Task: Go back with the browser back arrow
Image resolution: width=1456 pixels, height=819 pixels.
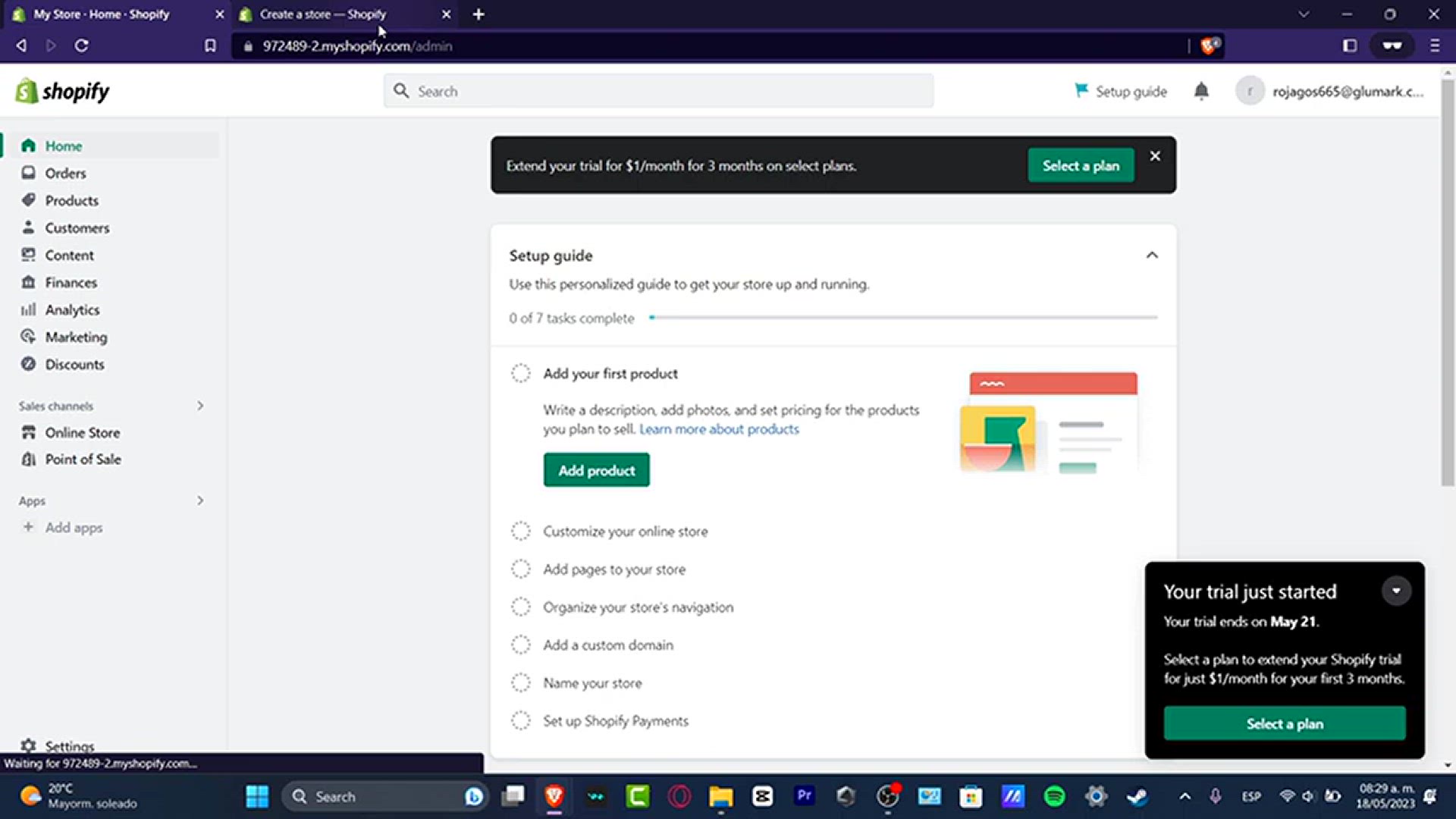Action: pos(21,45)
